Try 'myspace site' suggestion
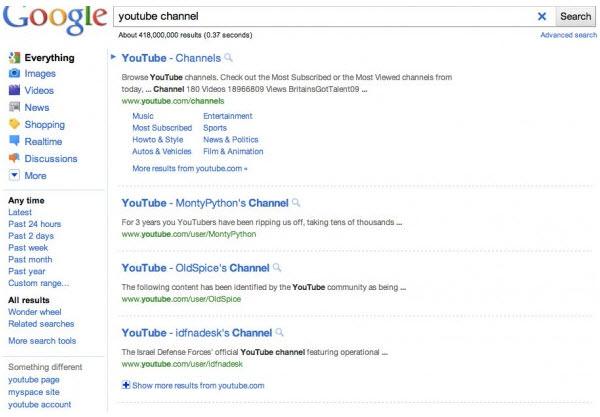Viewport: 600px width, 417px height. coord(34,392)
